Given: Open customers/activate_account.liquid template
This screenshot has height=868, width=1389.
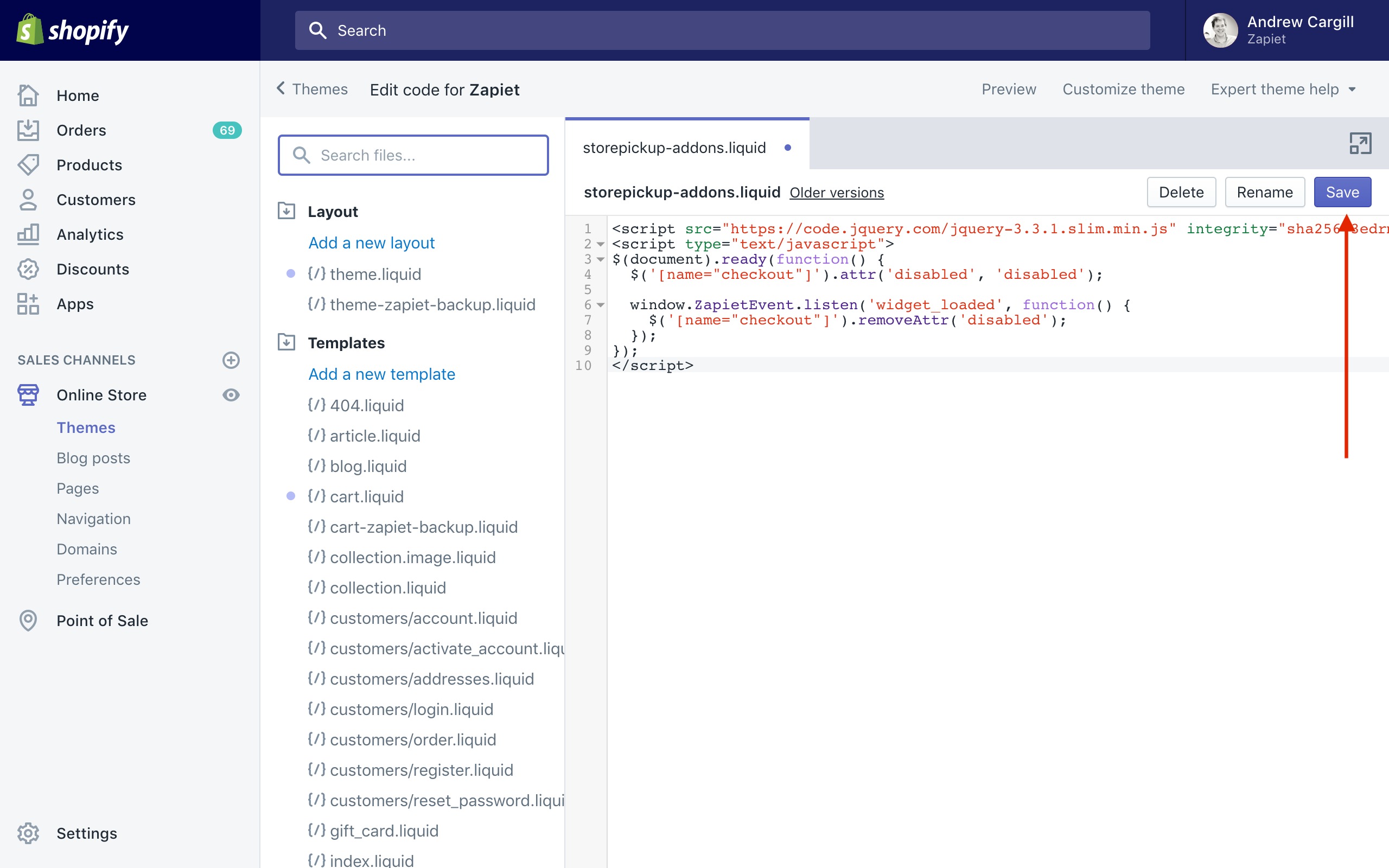Looking at the screenshot, I should click(x=436, y=649).
